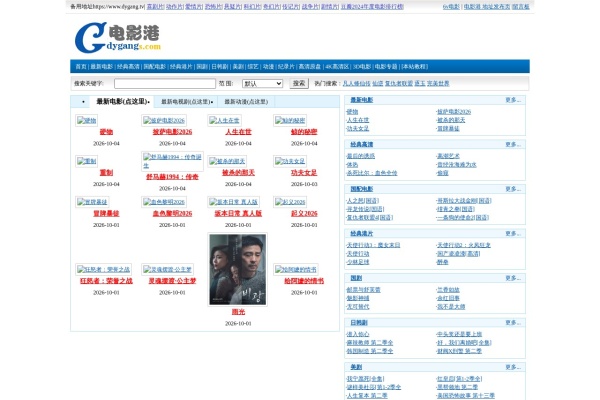Go to 首页 in the blue navigation bar

[x=81, y=67]
